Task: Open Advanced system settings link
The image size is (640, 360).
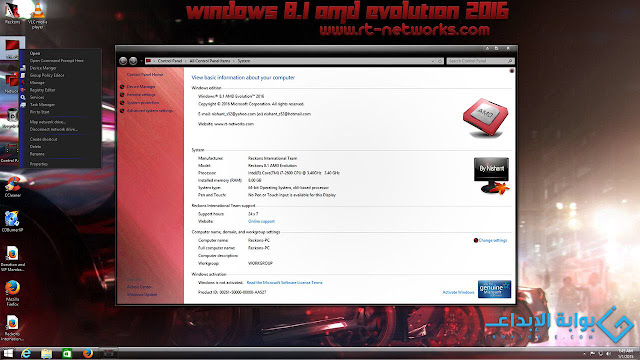Action: coord(150,111)
